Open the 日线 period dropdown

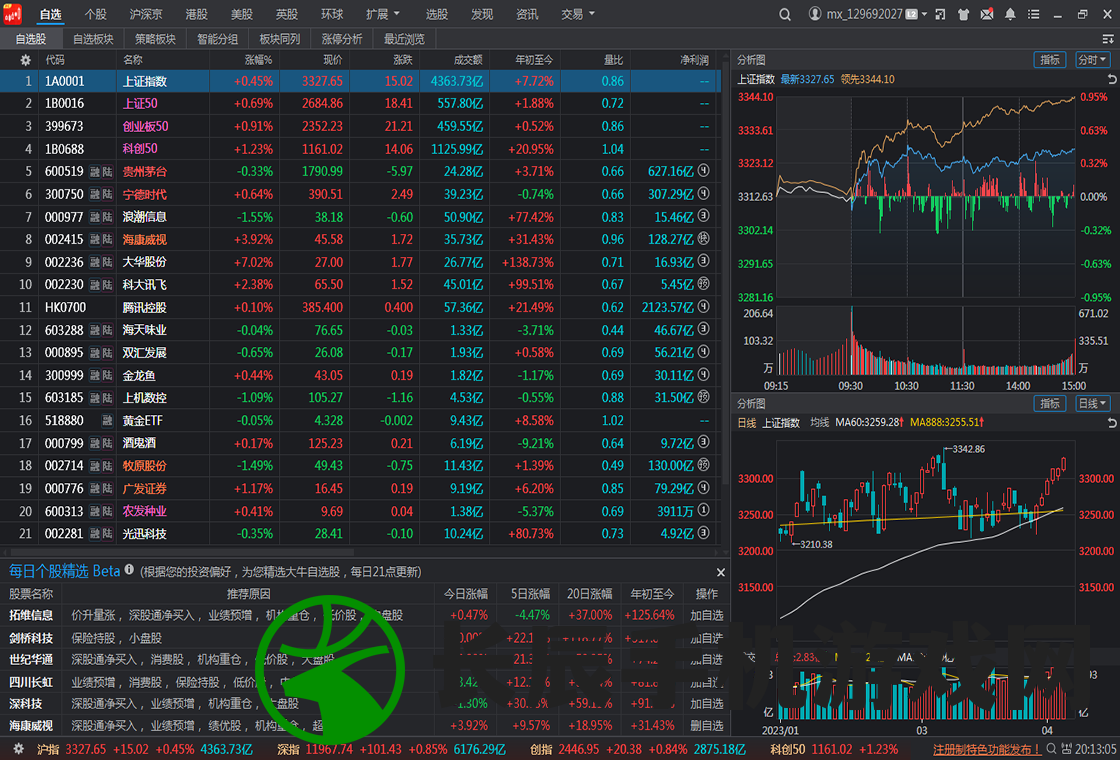1093,404
